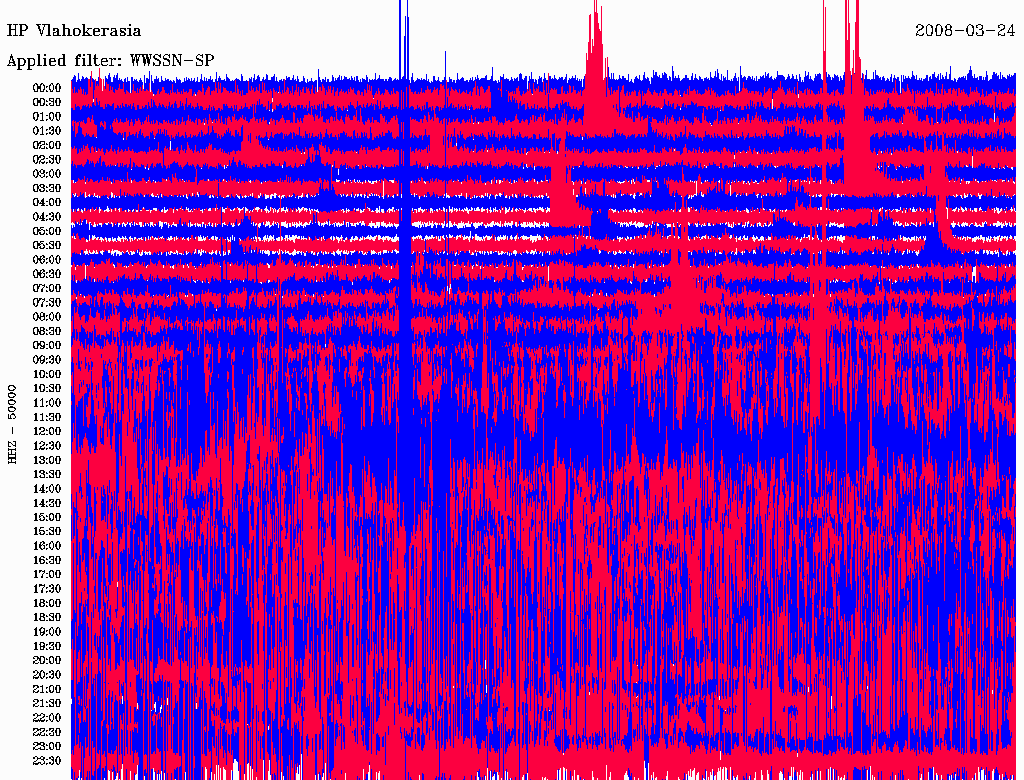This screenshot has height=780, width=1024.
Task: Select the 21:00 time row label
Action: pos(47,689)
